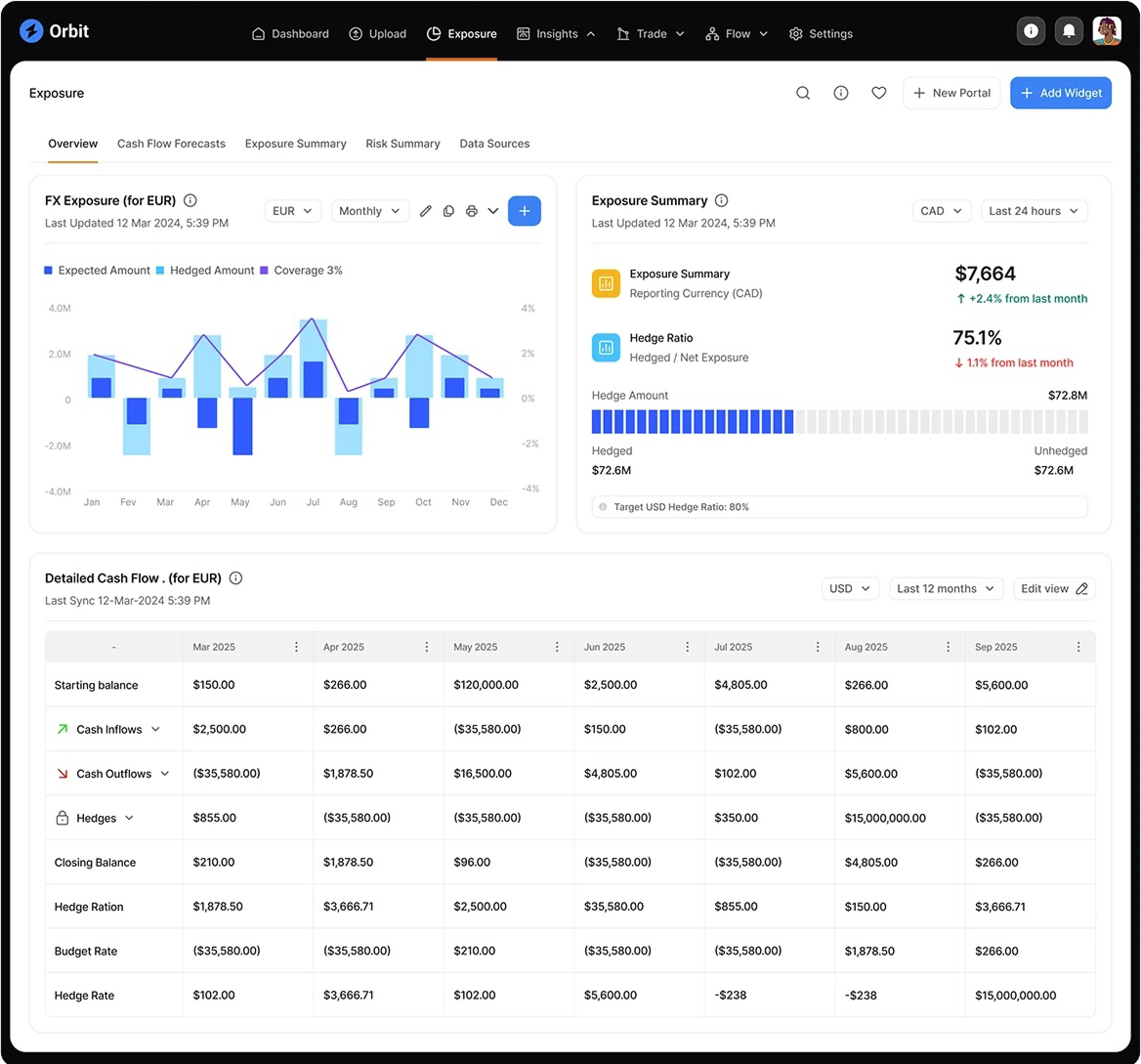Click the Hedge Amount progress bar
This screenshot has height=1064, width=1141.
[x=839, y=422]
